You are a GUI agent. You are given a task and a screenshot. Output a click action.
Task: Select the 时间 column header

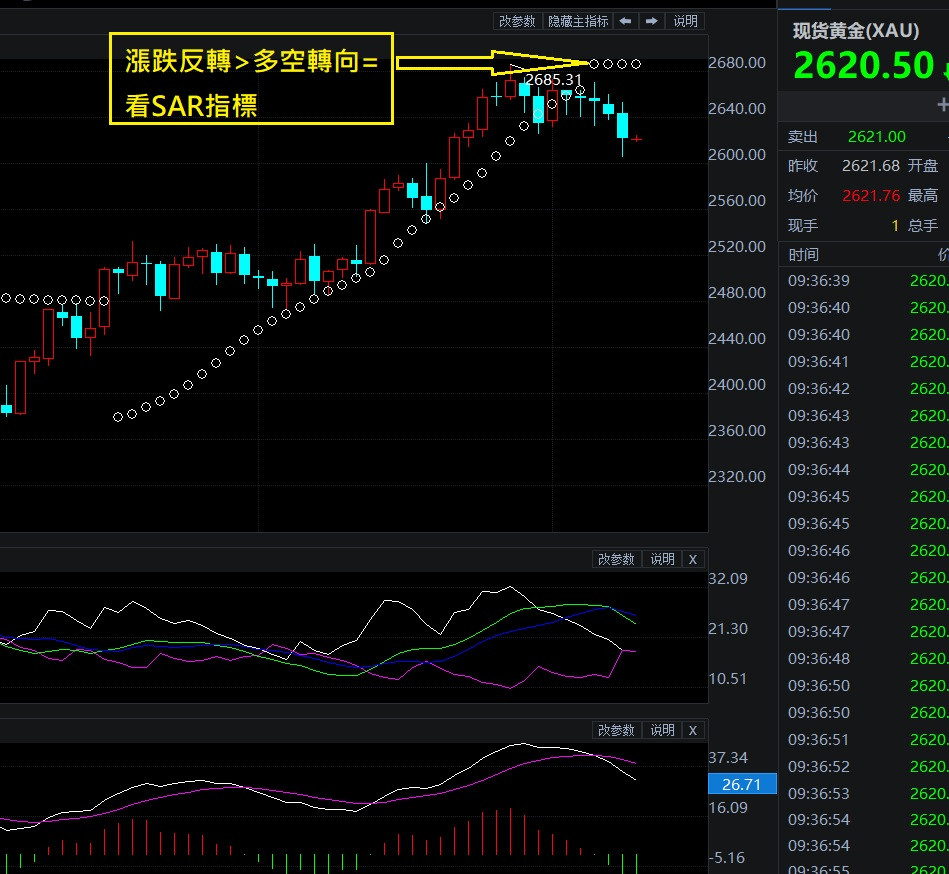click(803, 254)
